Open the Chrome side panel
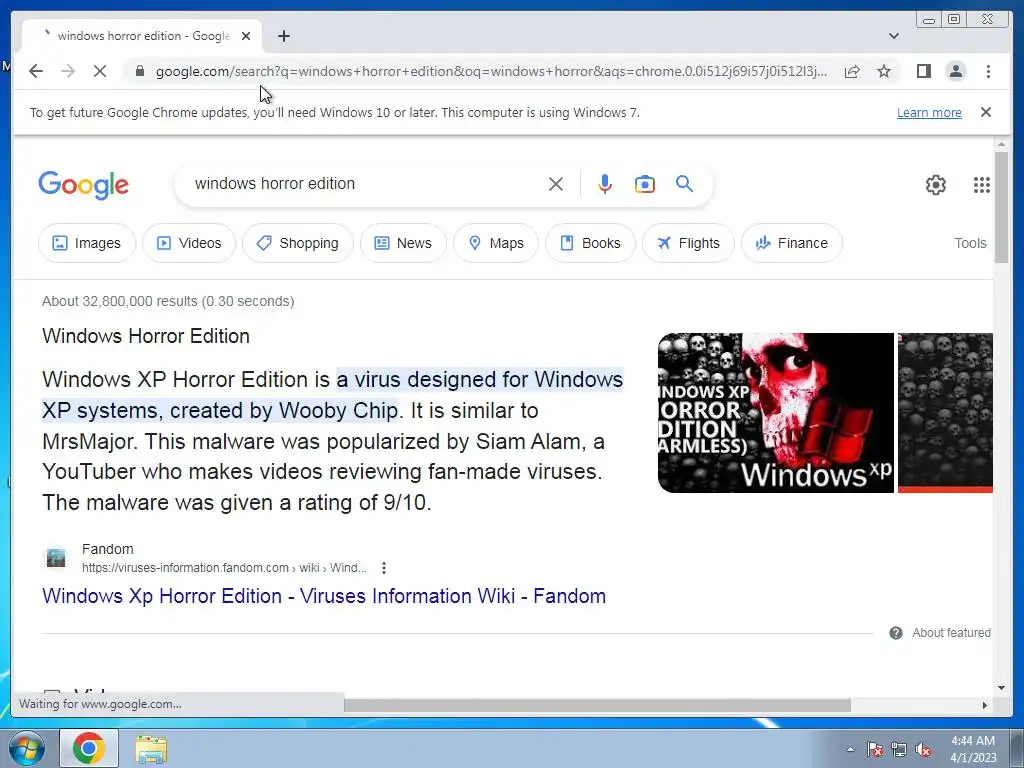 pos(923,71)
